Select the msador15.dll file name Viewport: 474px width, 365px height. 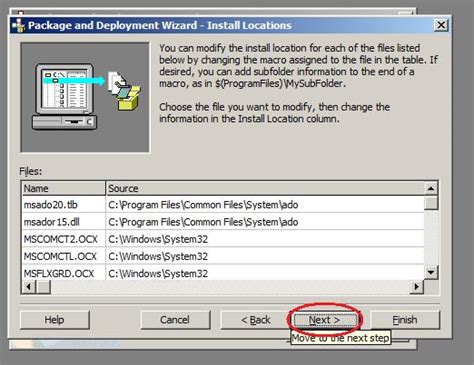click(x=52, y=222)
